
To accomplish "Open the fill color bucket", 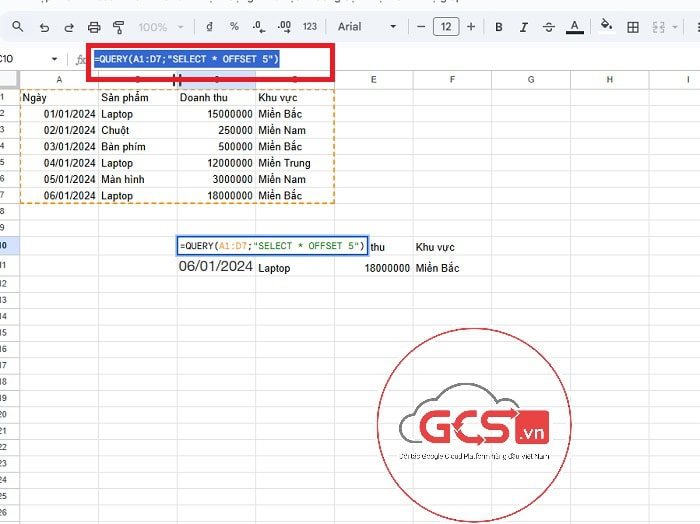I will pos(606,27).
